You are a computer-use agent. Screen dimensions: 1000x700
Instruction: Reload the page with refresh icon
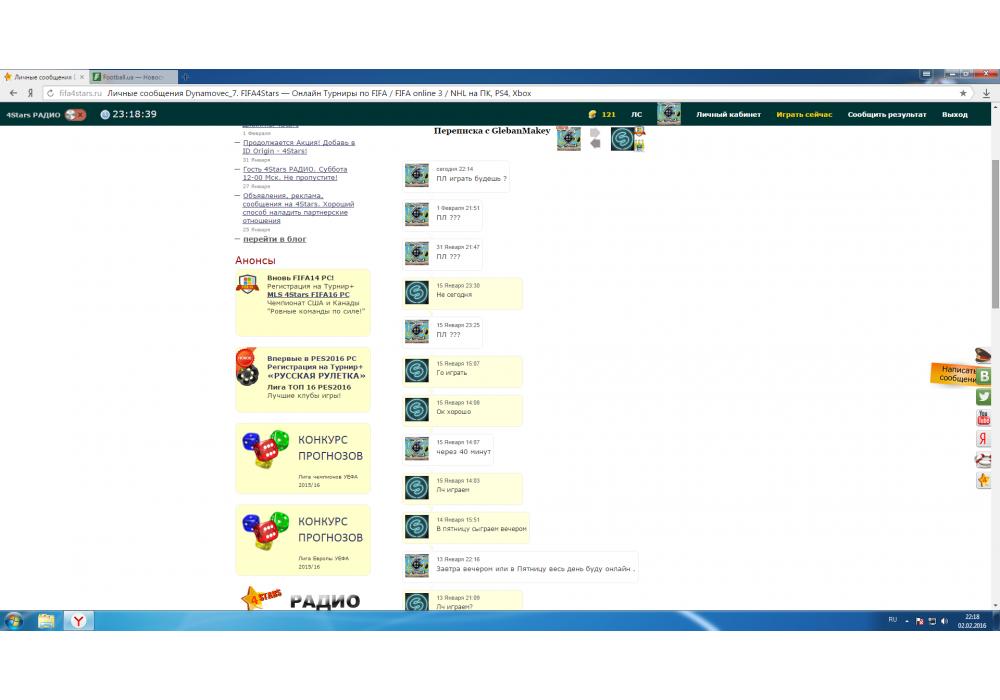pyautogui.click(x=50, y=93)
